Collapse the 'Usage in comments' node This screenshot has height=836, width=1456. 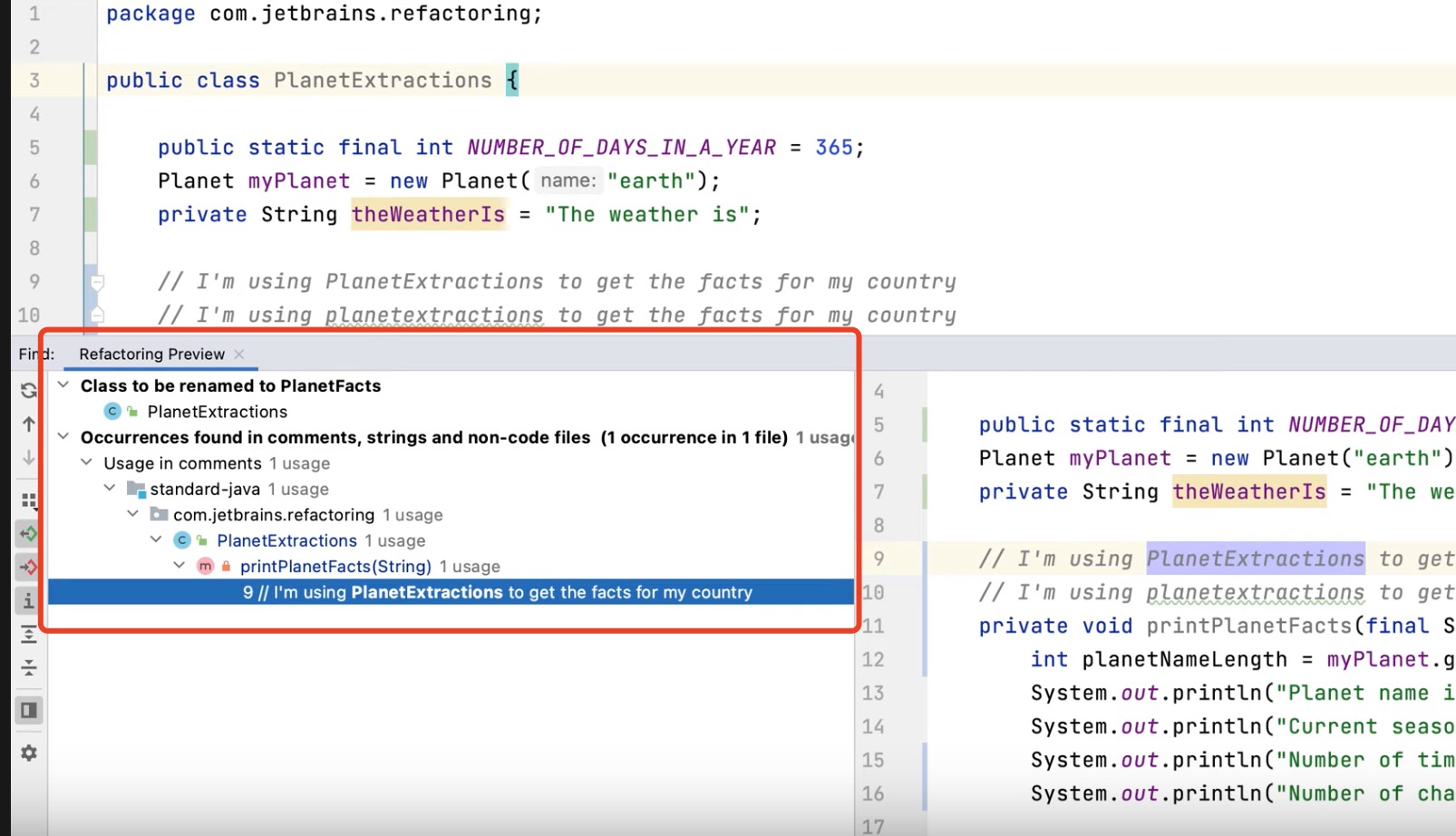[x=87, y=462]
